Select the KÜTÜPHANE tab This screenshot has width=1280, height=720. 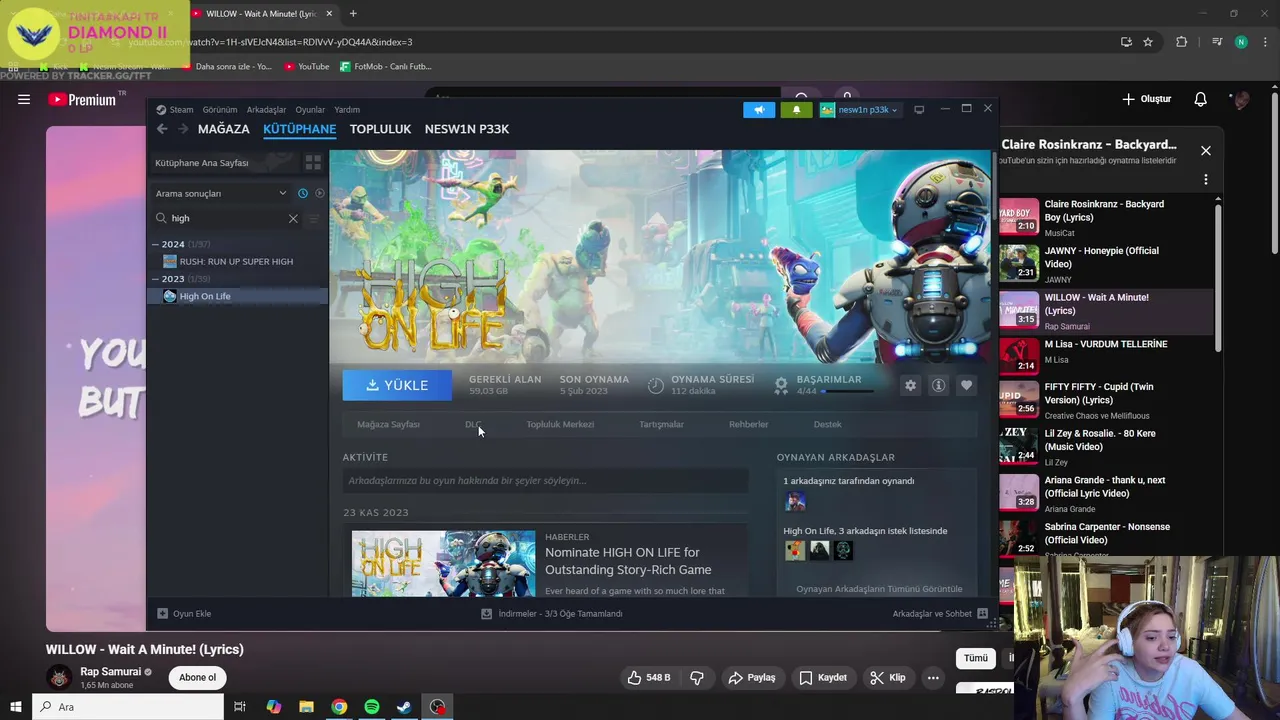[x=299, y=129]
